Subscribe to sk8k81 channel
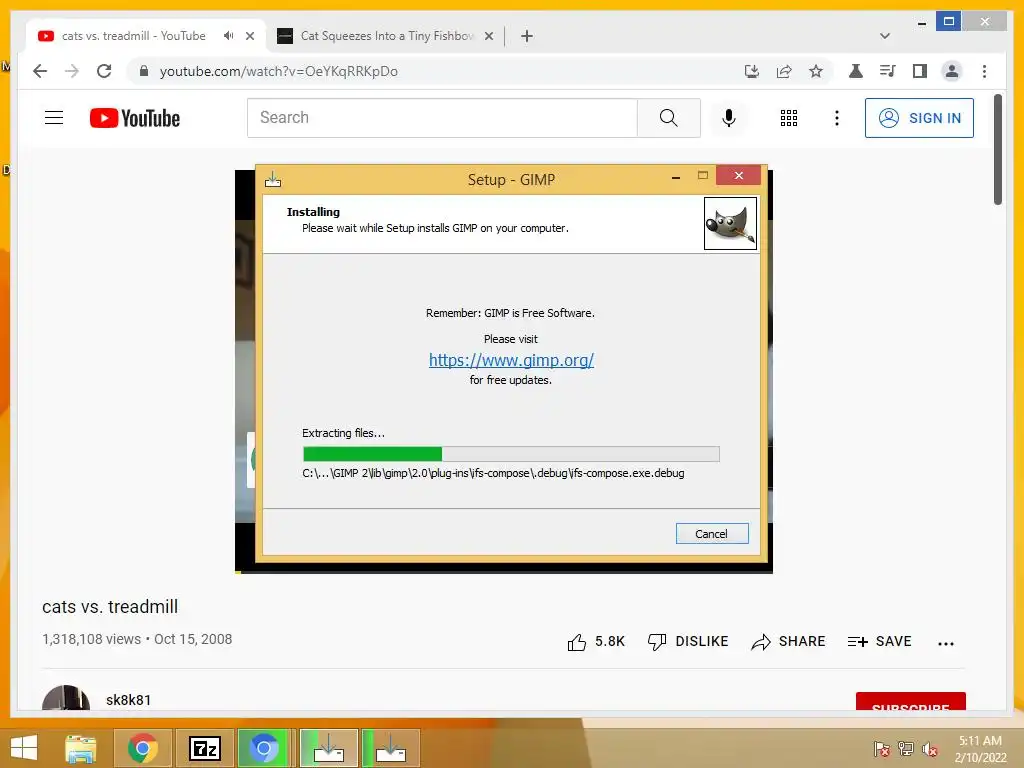Viewport: 1024px width, 768px height. (910, 702)
